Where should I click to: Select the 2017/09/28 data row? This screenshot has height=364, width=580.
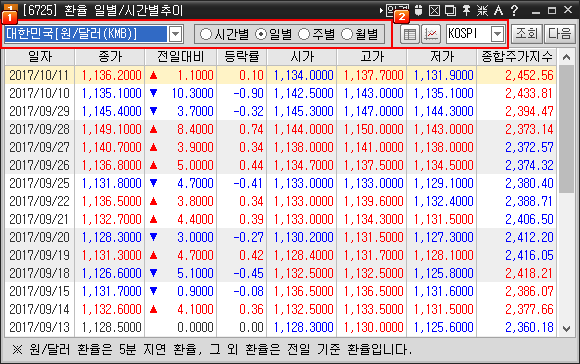pos(281,129)
